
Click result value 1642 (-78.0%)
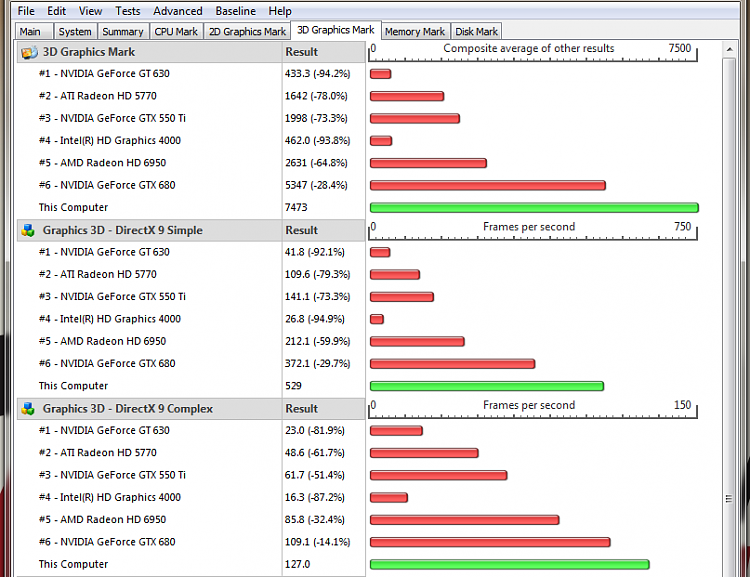pos(316,96)
